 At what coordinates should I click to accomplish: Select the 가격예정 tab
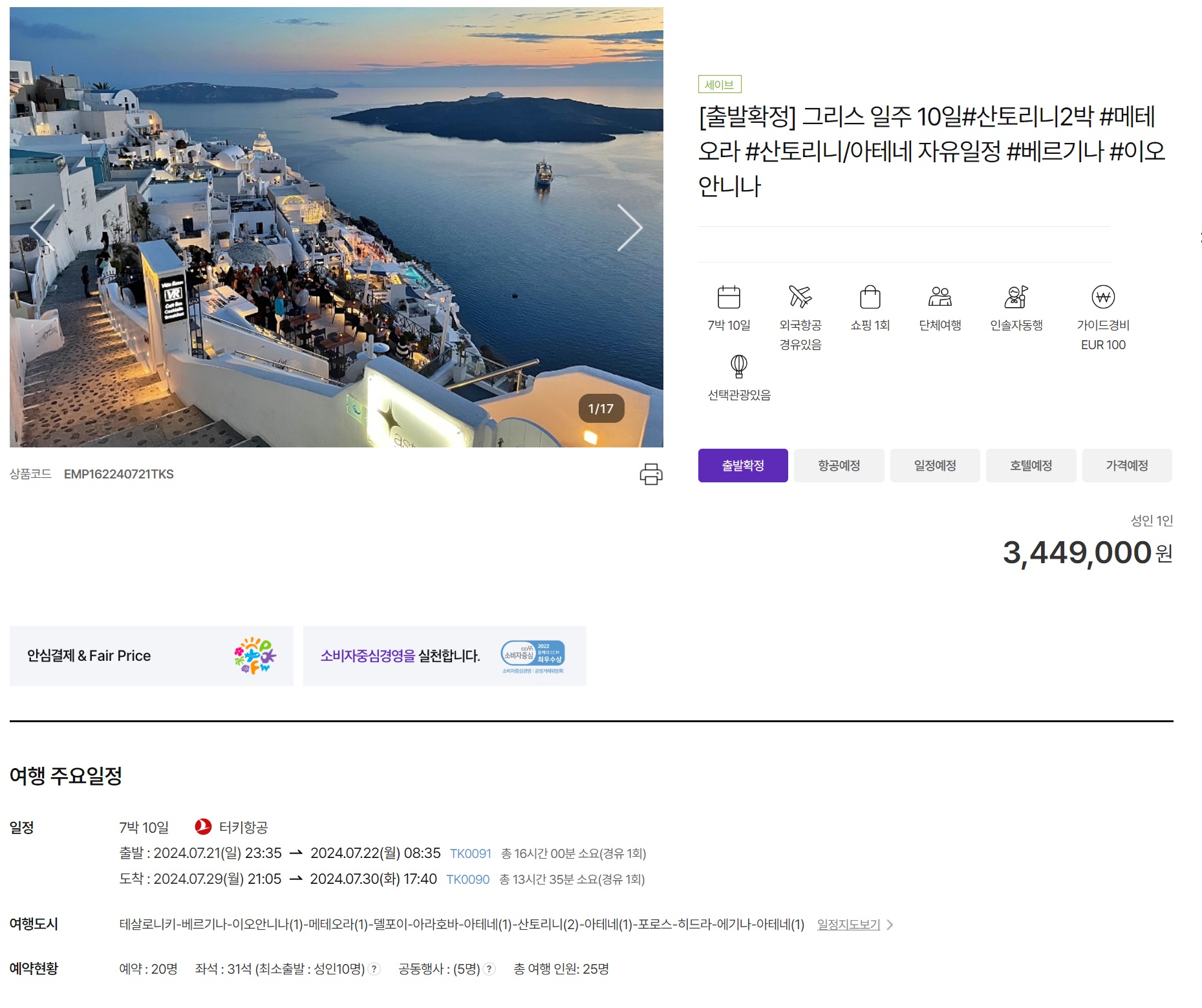[x=1127, y=466]
